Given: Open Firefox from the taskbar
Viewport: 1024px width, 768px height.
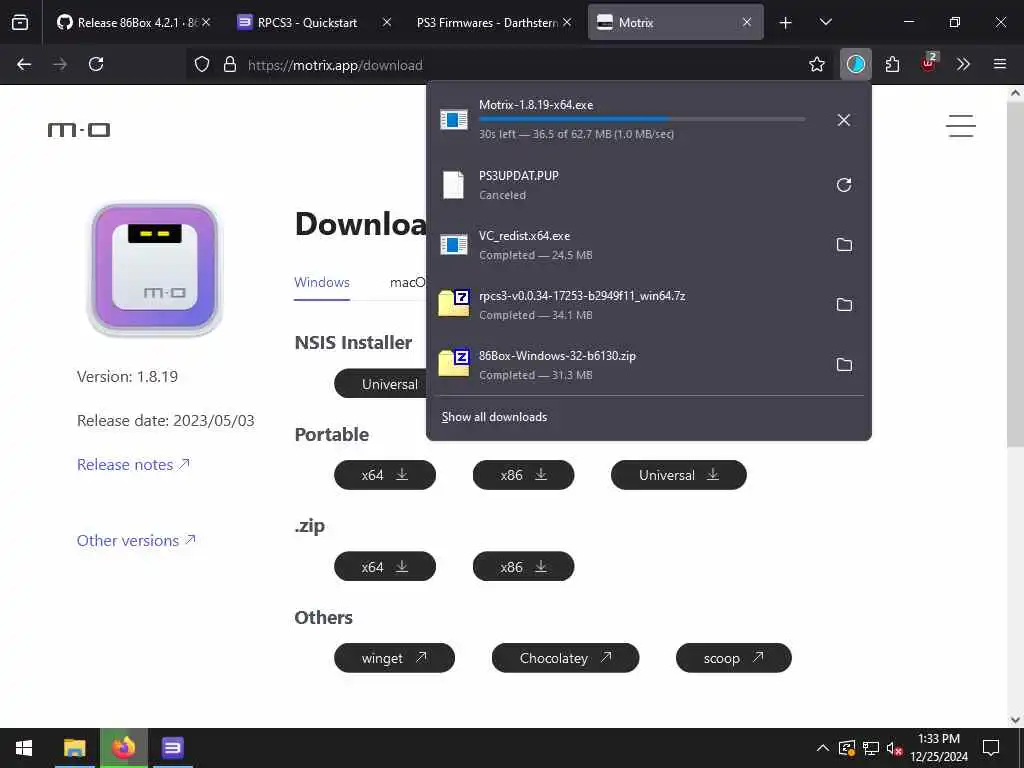Looking at the screenshot, I should (x=123, y=748).
